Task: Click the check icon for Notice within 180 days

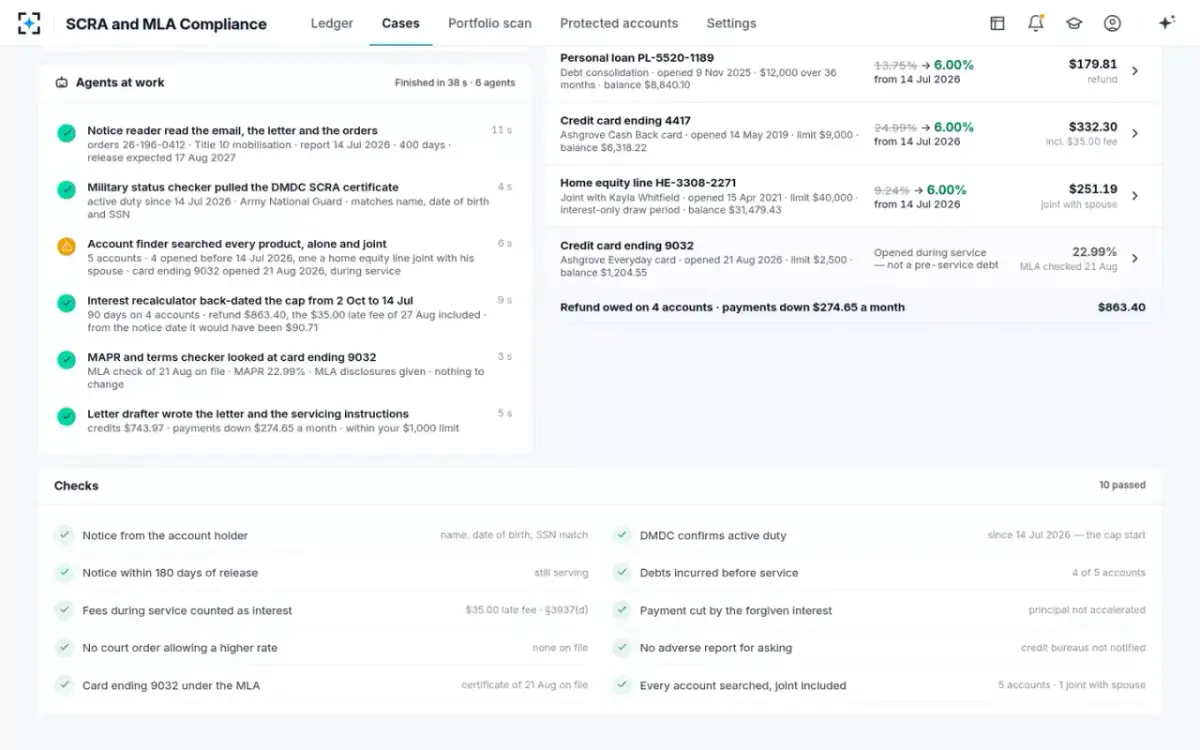Action: click(x=64, y=573)
